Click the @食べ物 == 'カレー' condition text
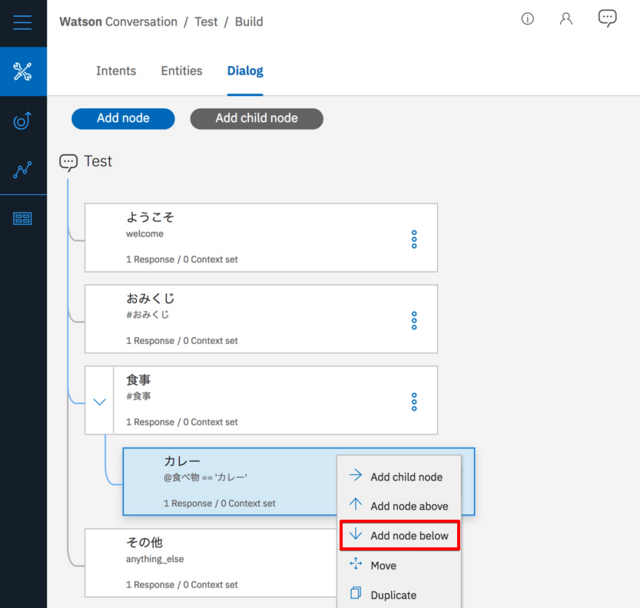The width and height of the screenshot is (640, 608). pos(205,477)
